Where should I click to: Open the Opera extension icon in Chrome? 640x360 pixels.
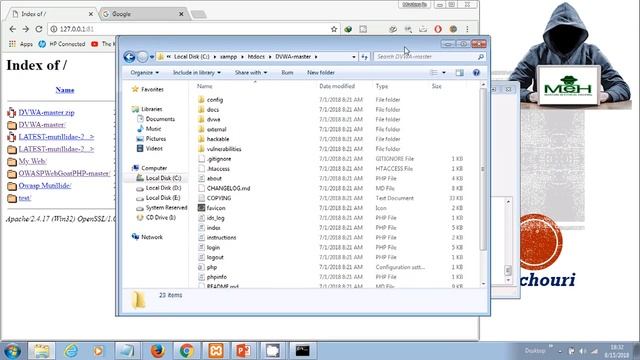438,29
